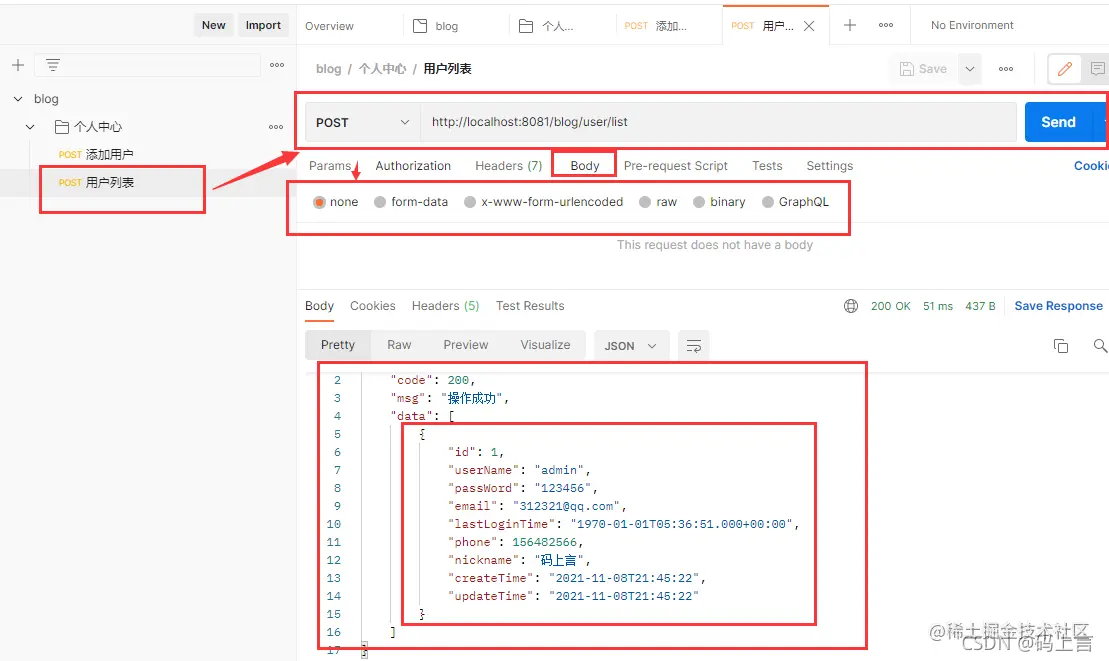The width and height of the screenshot is (1109, 661).
Task: Click the plus icon to create a new collection
Action: [18, 65]
